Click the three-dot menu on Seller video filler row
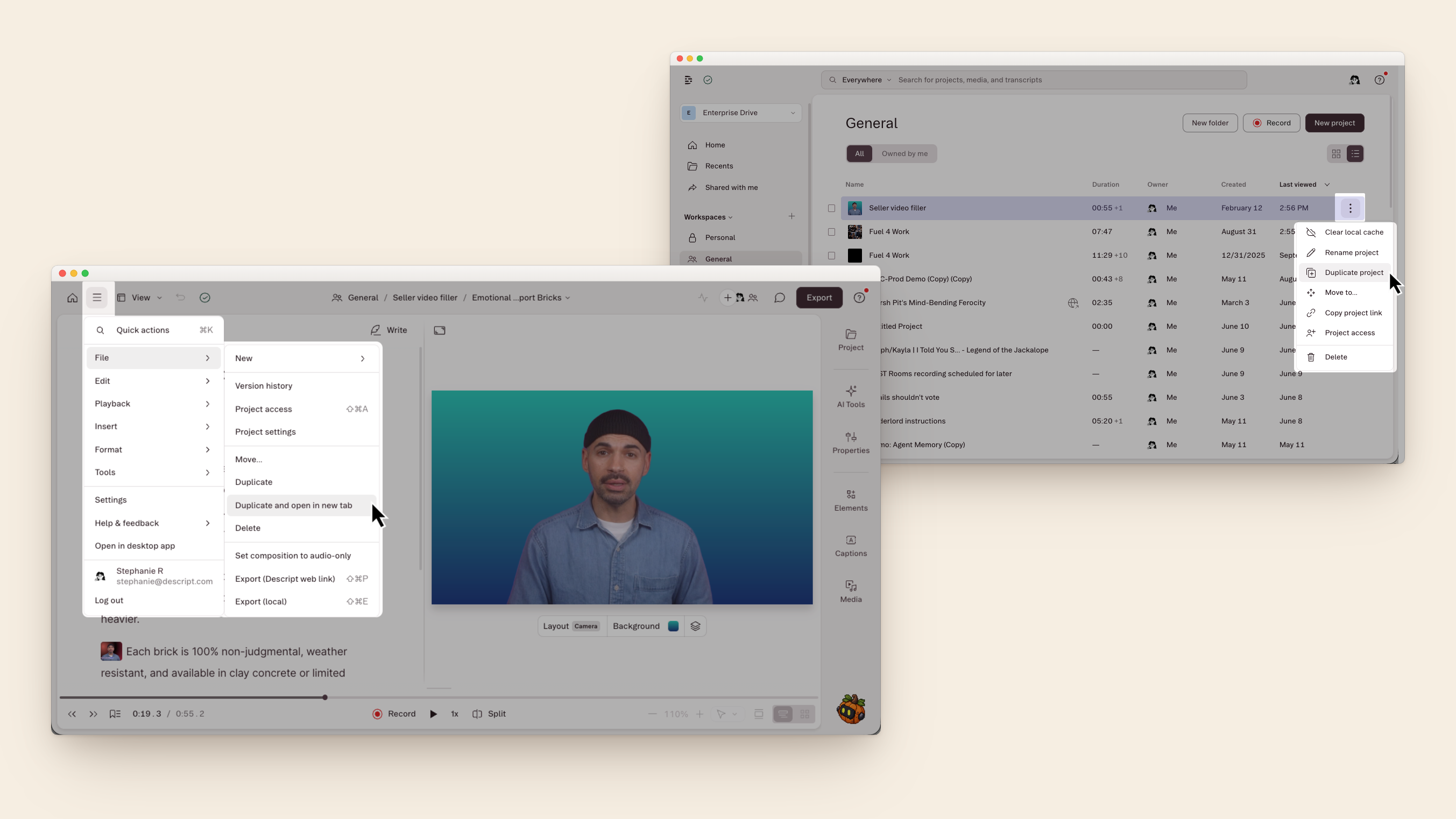The width and height of the screenshot is (1456, 819). (1351, 208)
